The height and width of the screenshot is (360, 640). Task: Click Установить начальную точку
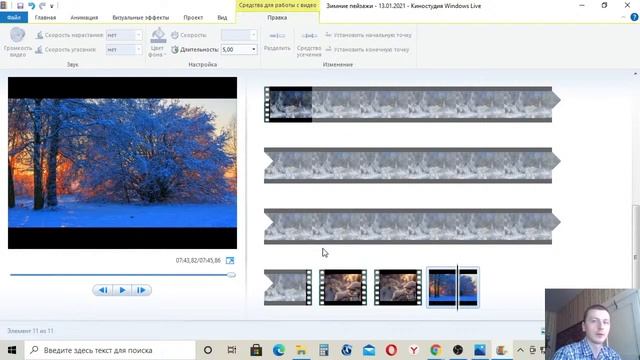click(368, 35)
